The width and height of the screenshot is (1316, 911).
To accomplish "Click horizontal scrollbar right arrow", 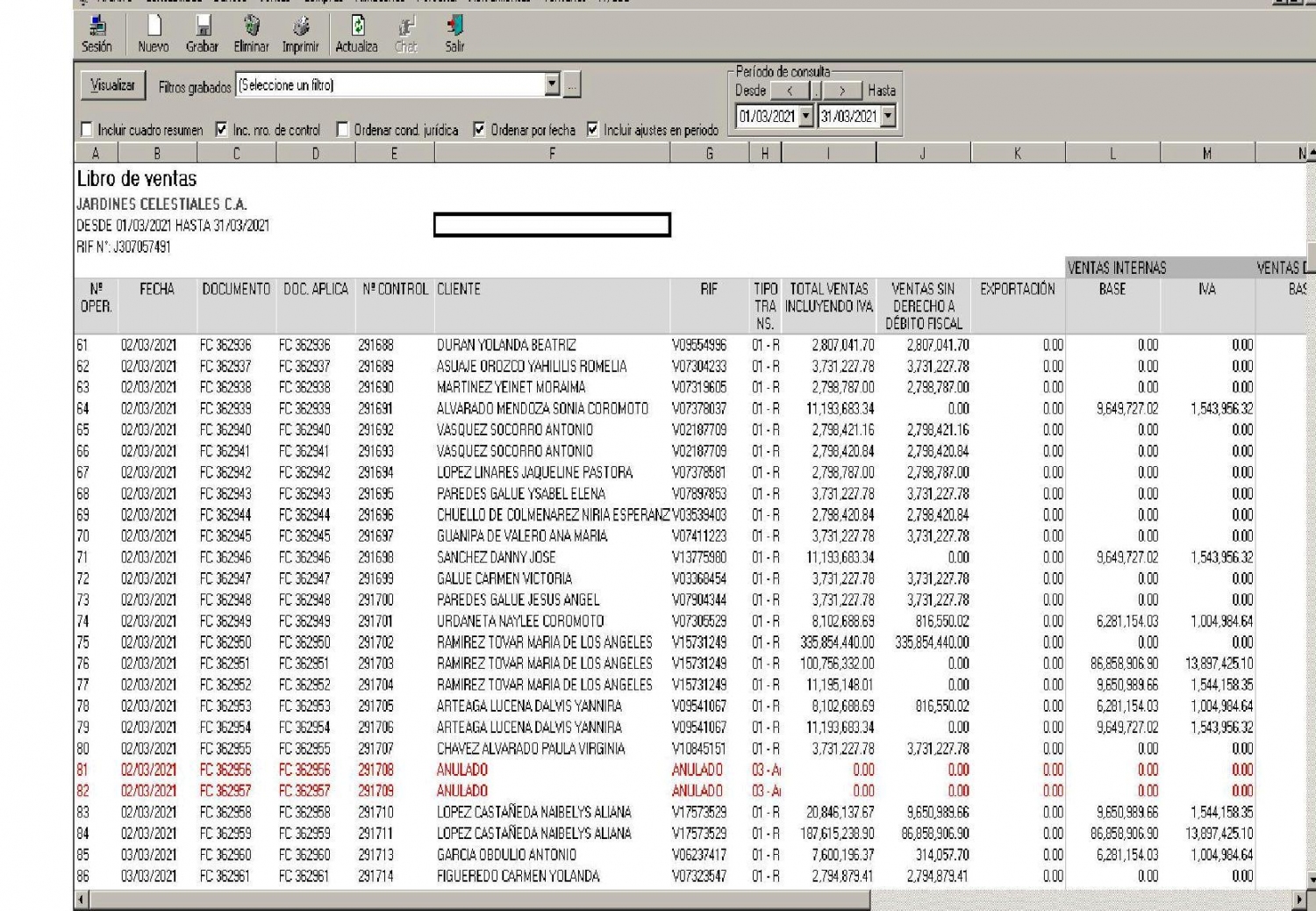I will (1300, 900).
